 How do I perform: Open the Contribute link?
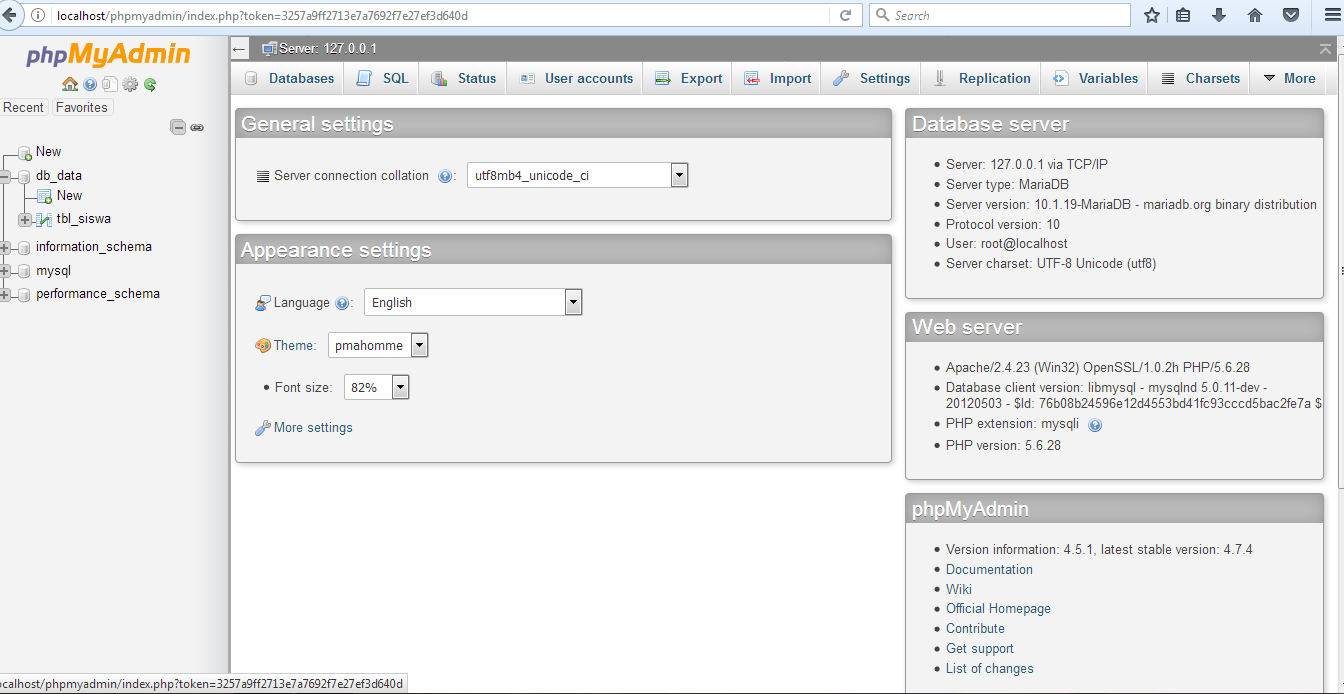[975, 629]
